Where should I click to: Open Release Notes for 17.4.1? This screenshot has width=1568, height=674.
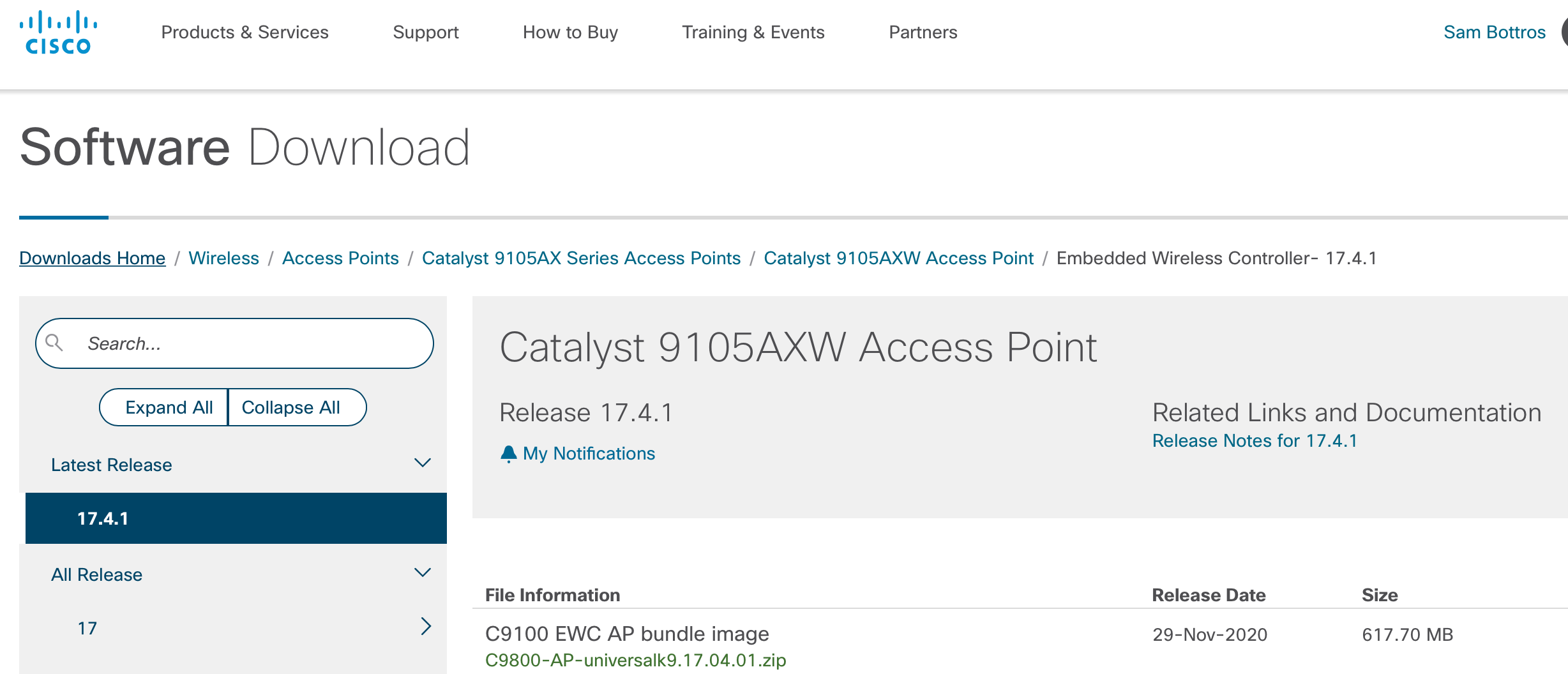pos(1254,440)
